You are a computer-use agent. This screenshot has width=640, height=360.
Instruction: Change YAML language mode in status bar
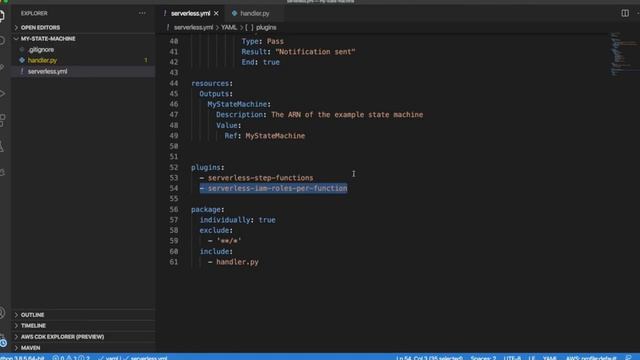549,358
